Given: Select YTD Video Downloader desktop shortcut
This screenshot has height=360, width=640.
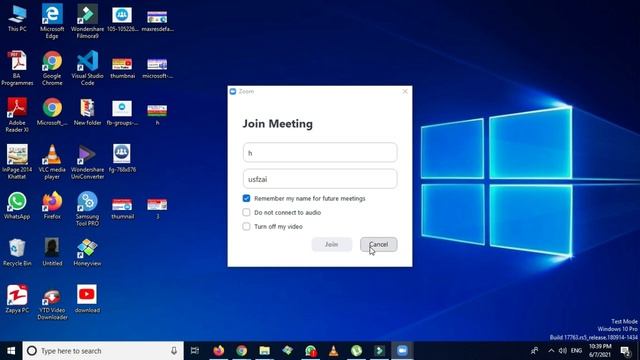Looking at the screenshot, I should tap(52, 303).
